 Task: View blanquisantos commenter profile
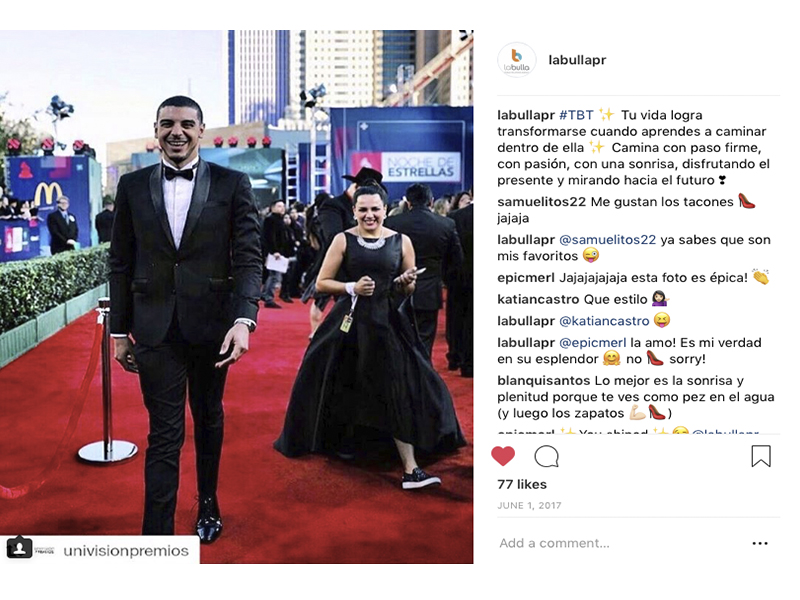pos(543,381)
